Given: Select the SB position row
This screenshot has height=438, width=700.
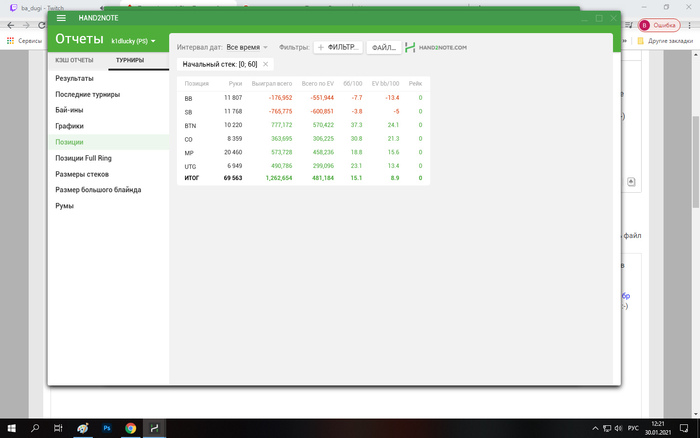Looking at the screenshot, I should tap(303, 112).
